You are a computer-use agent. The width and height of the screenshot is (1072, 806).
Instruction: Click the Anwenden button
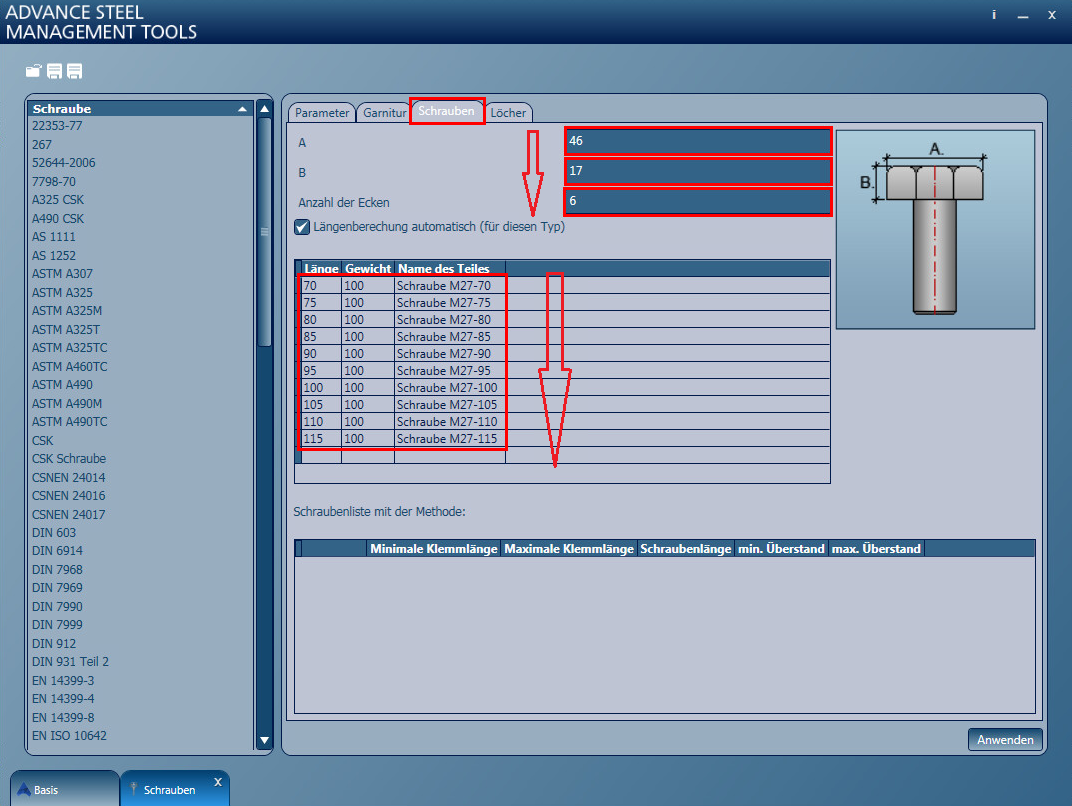click(1005, 740)
